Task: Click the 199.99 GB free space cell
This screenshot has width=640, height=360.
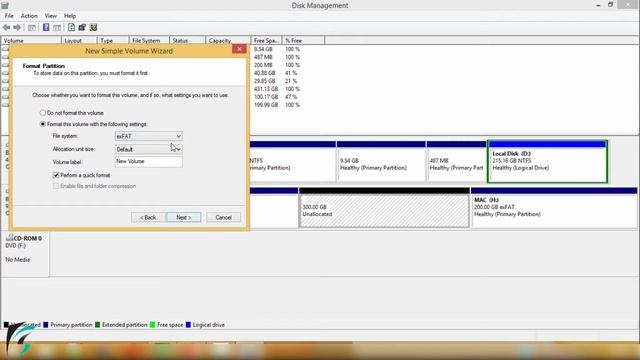Action: click(x=266, y=105)
